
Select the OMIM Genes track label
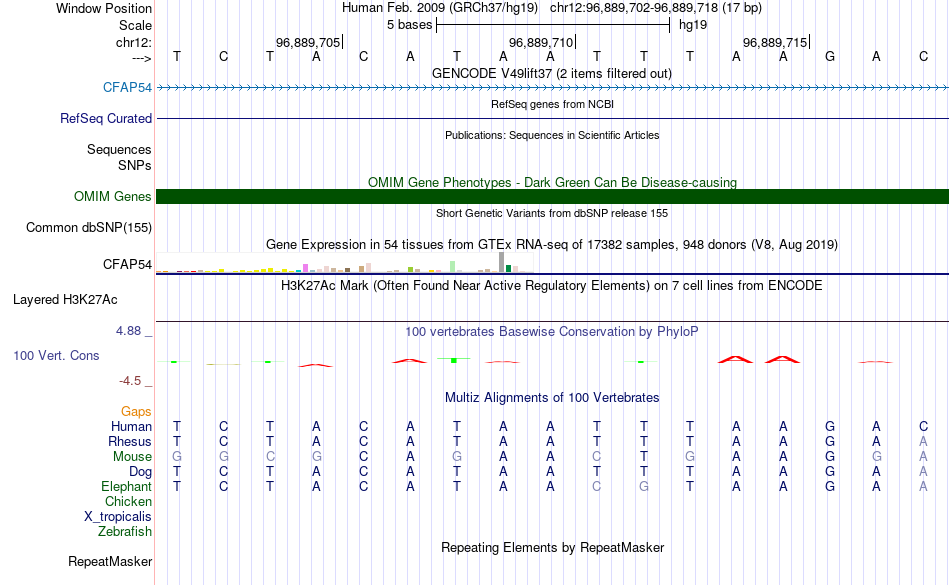pyautogui.click(x=113, y=196)
